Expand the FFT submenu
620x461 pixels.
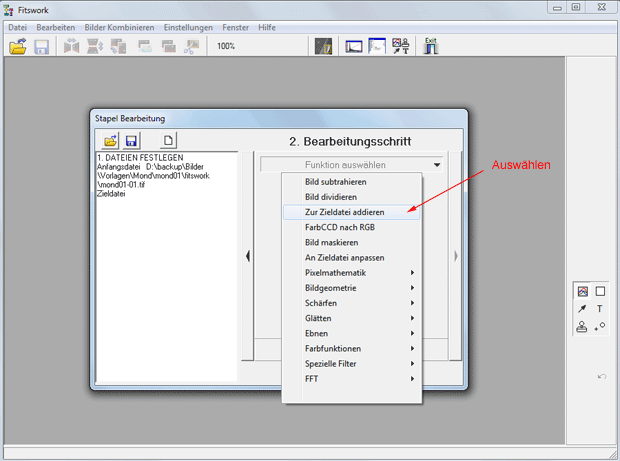coord(352,379)
